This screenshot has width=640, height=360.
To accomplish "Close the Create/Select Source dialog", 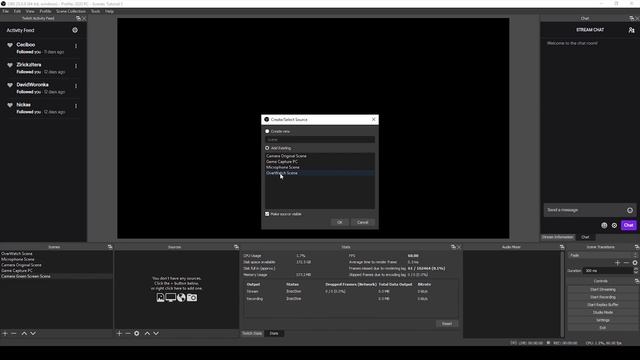I will pos(373,119).
